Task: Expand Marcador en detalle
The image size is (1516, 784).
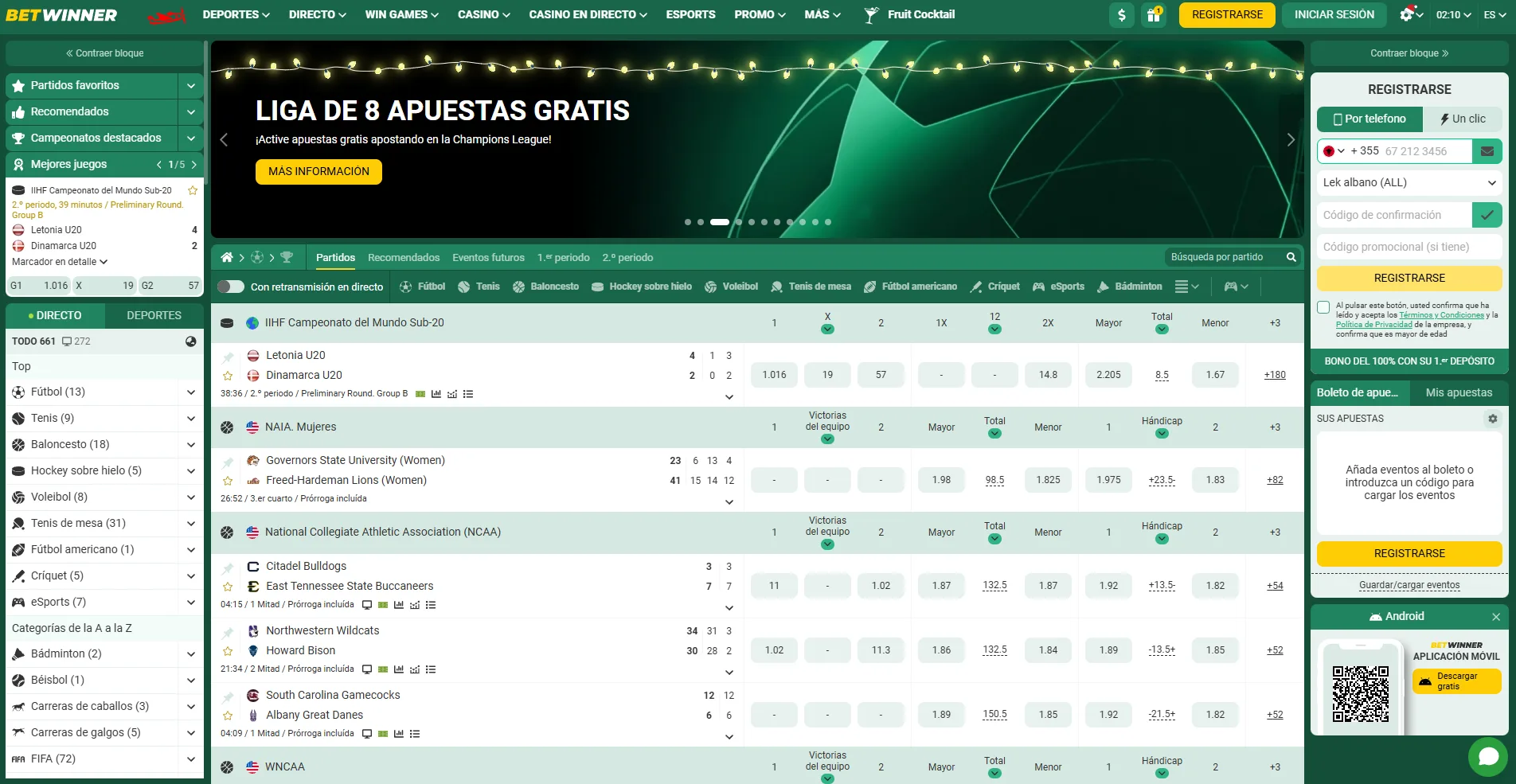Action: [60, 262]
